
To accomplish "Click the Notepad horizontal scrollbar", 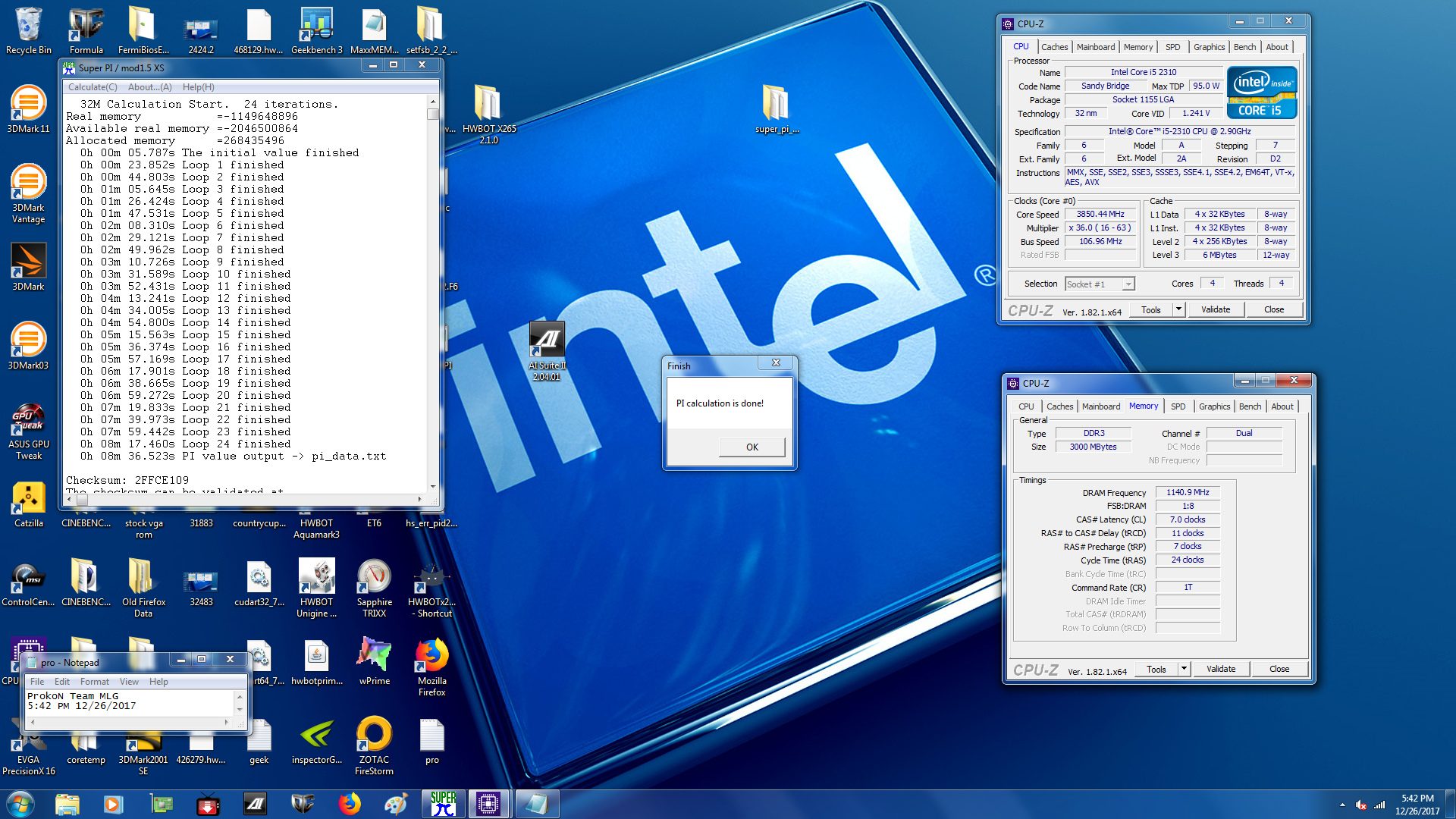I will [130, 722].
